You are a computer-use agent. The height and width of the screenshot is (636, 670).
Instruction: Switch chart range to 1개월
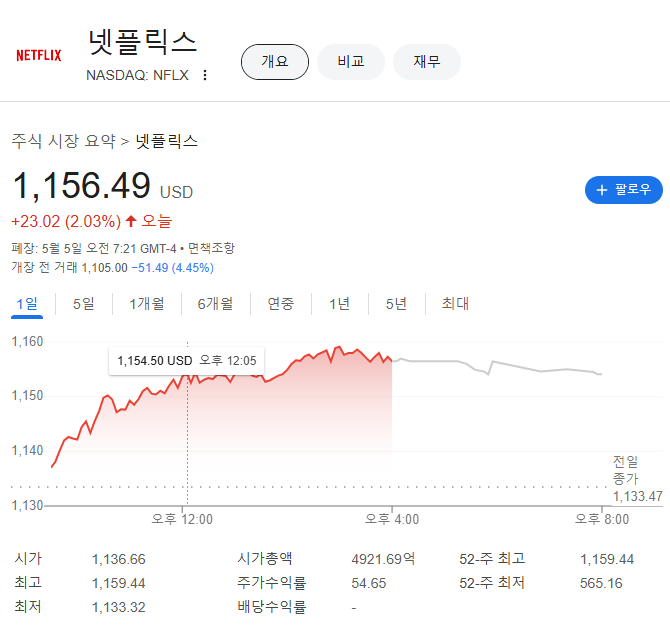point(147,304)
